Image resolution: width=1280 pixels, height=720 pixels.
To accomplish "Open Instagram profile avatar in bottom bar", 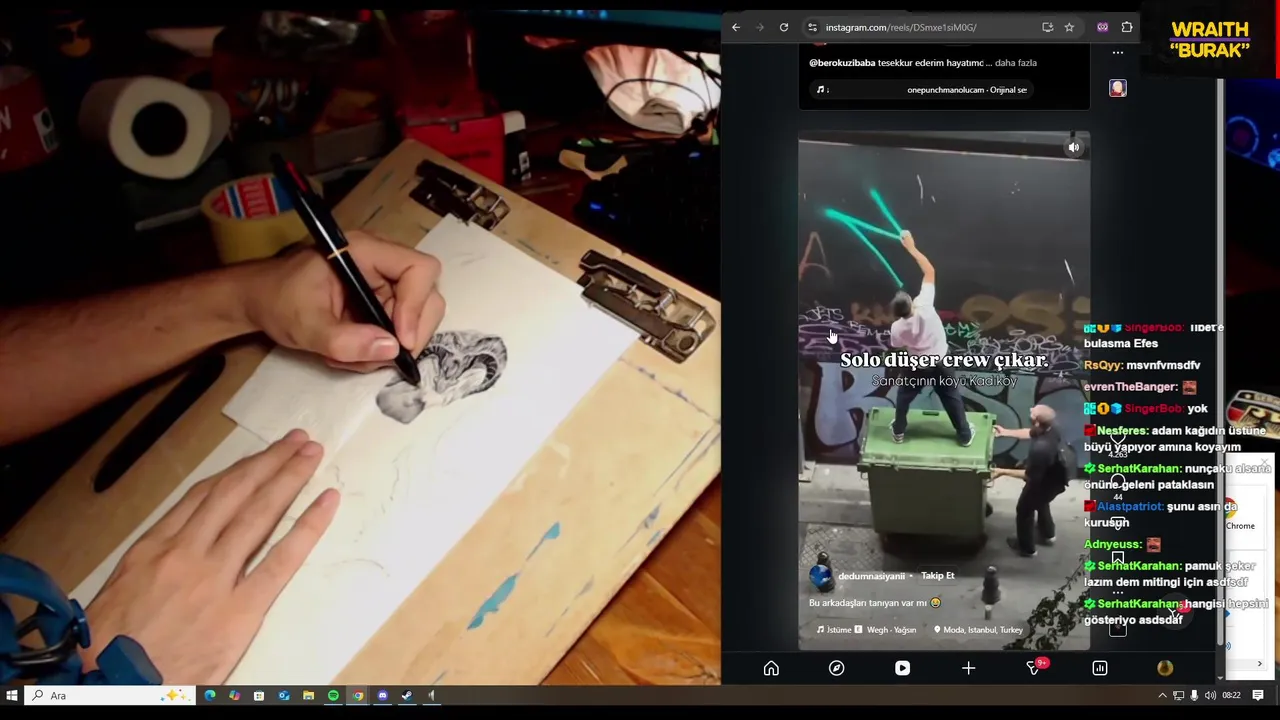I will 1165,668.
